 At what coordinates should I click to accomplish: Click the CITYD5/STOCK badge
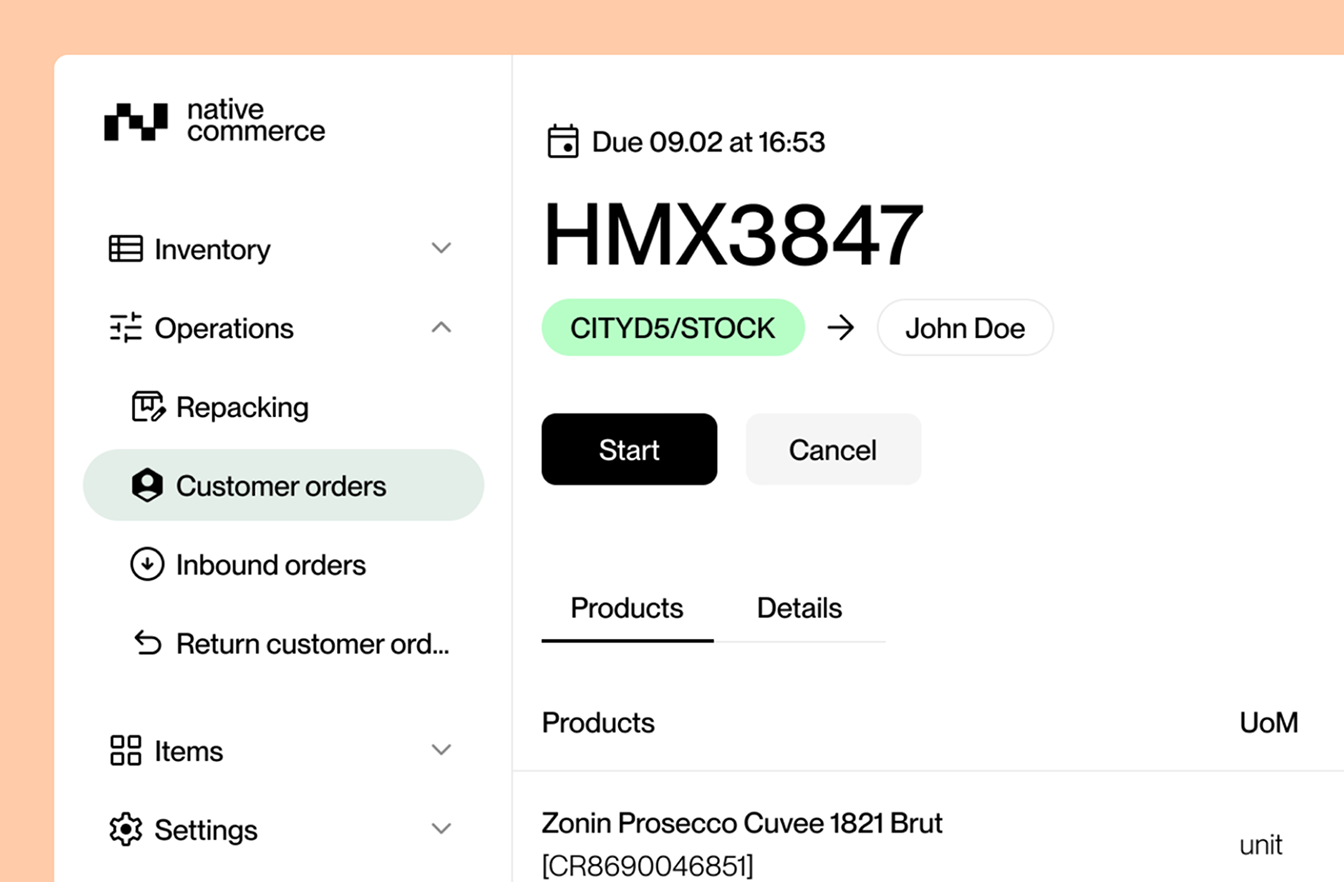click(x=672, y=327)
